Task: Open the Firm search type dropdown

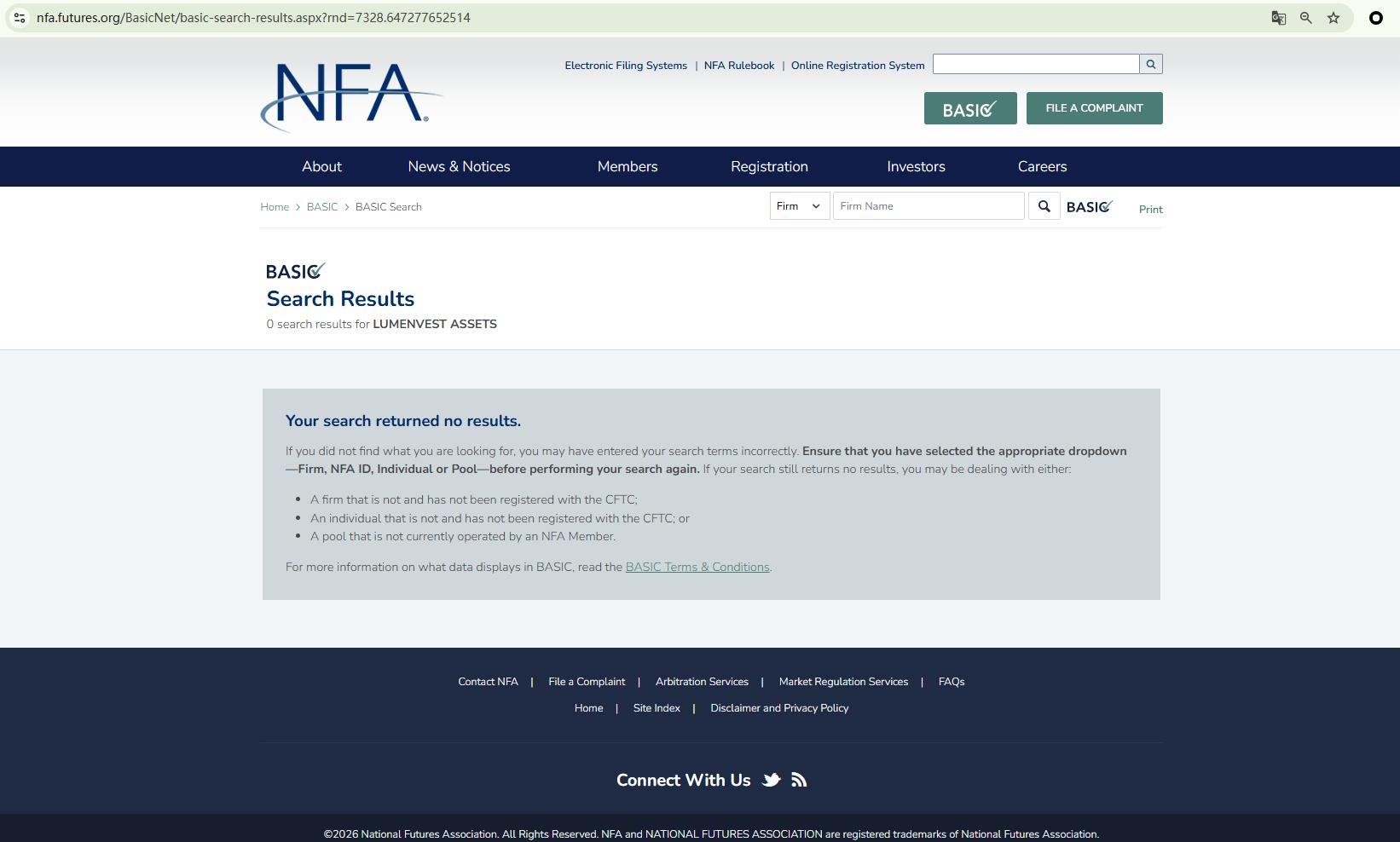Action: click(x=800, y=206)
